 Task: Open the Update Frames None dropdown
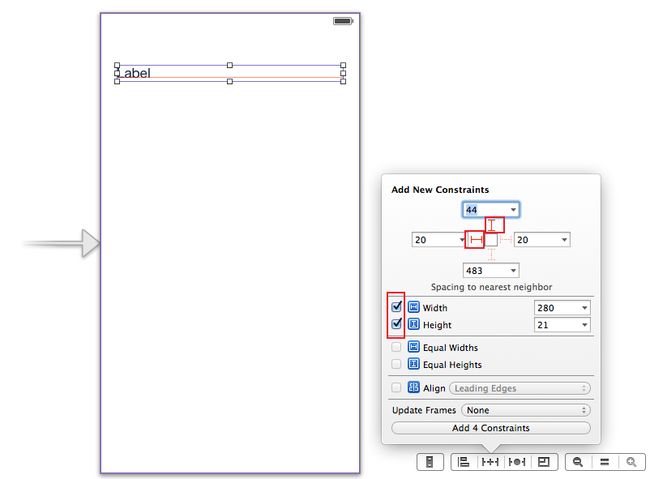coord(526,410)
